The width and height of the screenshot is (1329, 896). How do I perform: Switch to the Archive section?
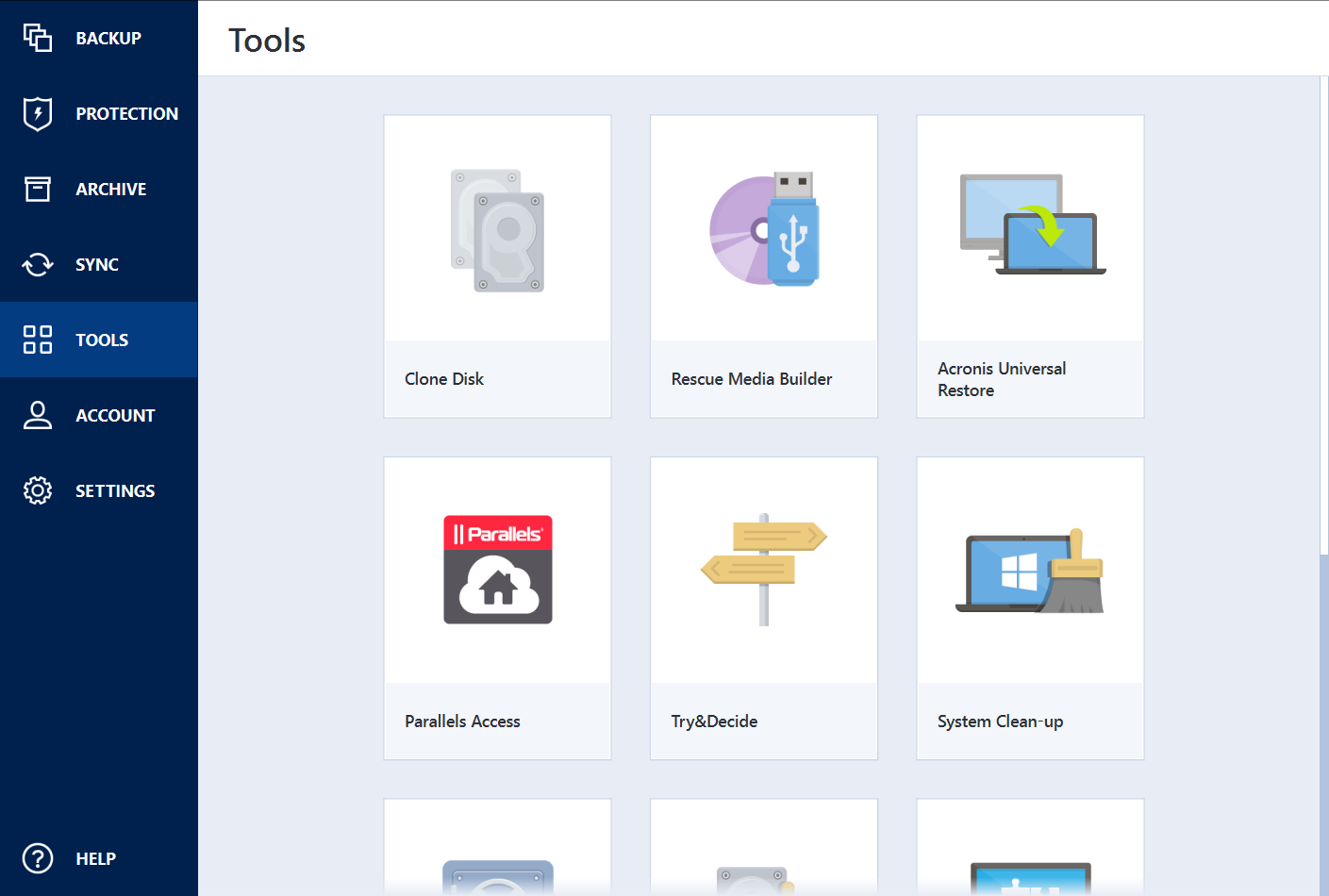click(x=111, y=190)
